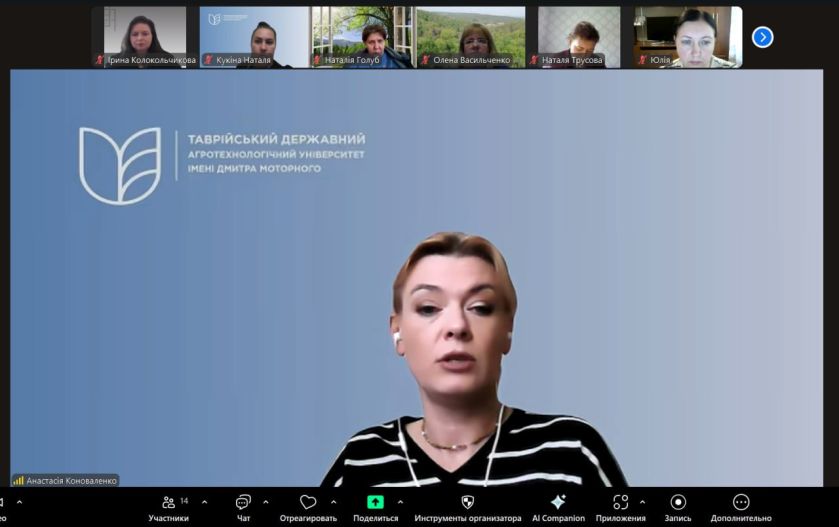Open the Дополнительно more options icon
Viewport: 839px width, 527px height.
pyautogui.click(x=741, y=502)
